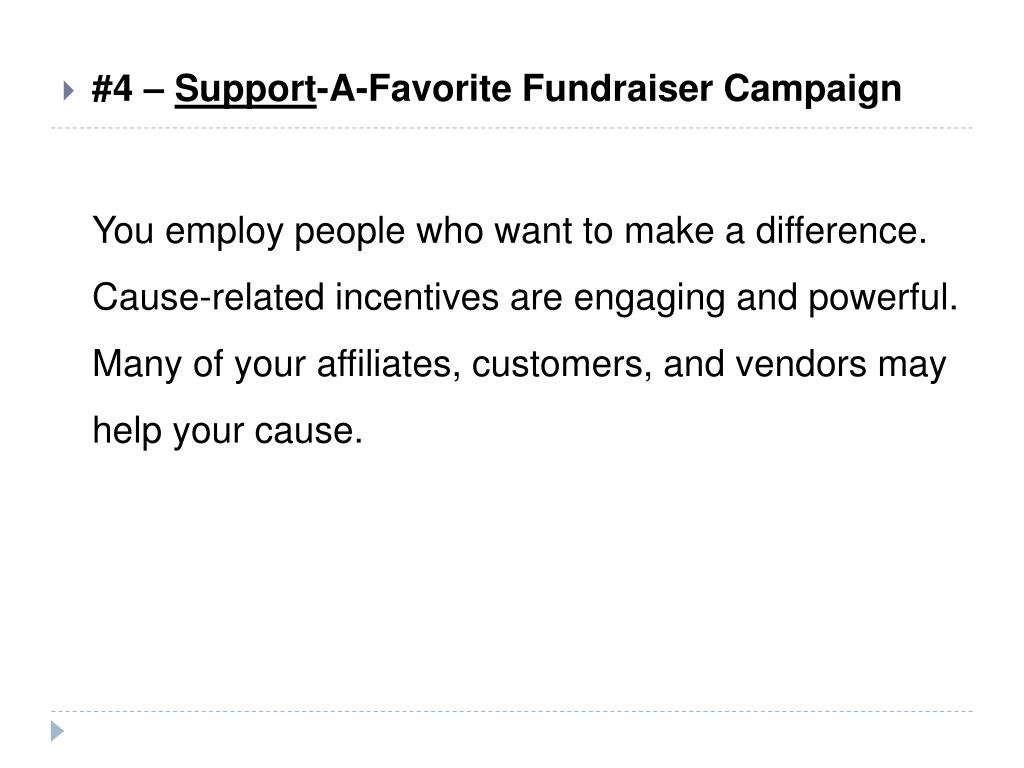The image size is (1024, 768).
Task: Click the last line help your cause
Action: 227,431
